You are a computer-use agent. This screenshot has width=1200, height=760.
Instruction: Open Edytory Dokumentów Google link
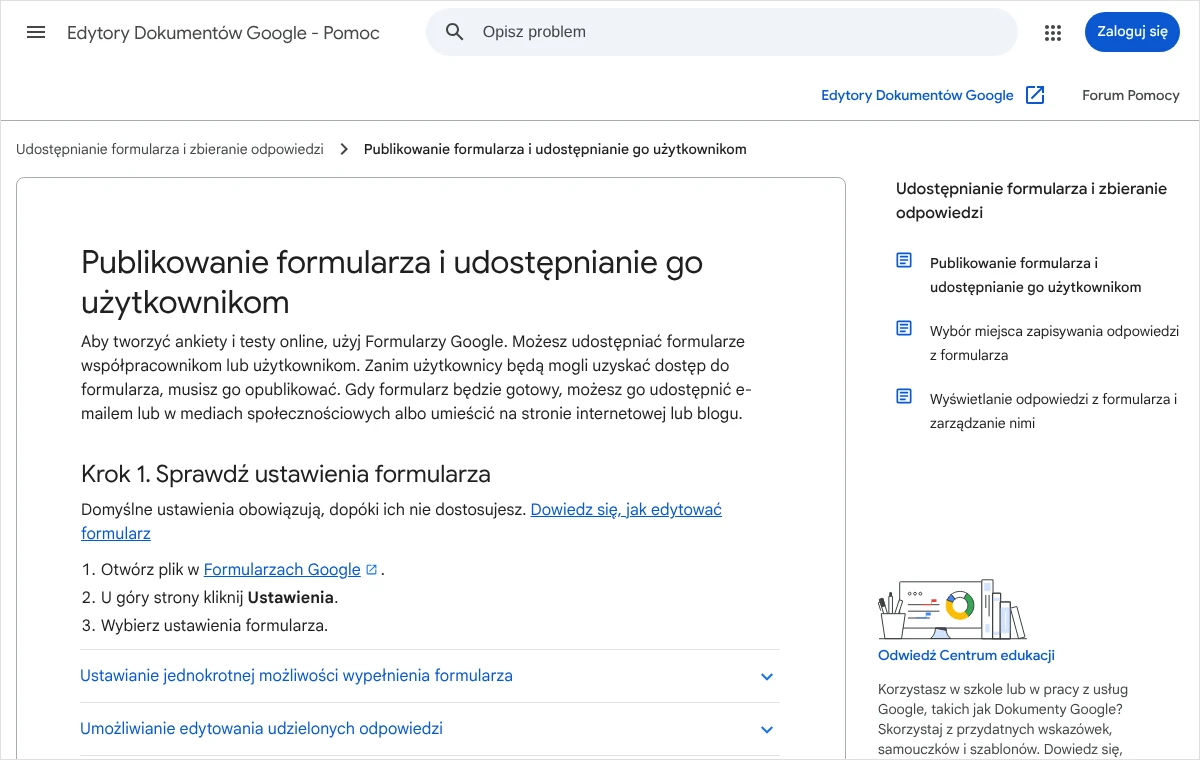coord(917,95)
